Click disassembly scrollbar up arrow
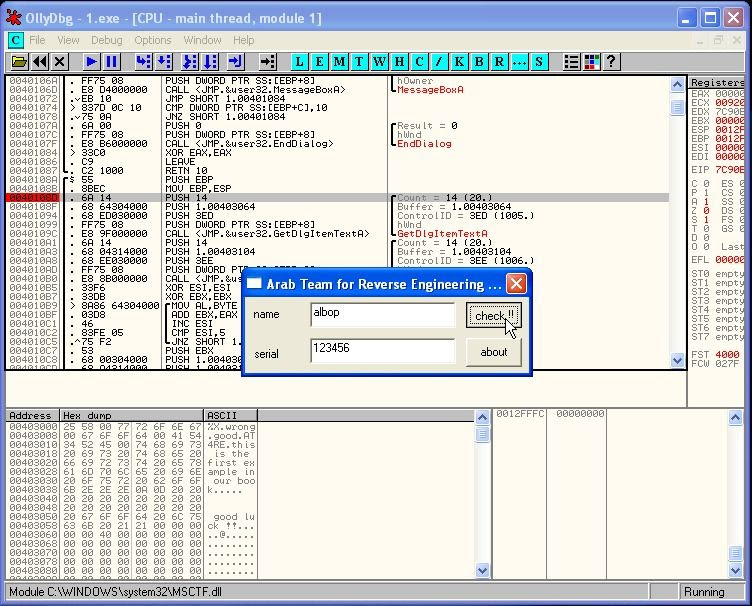The height and width of the screenshot is (606, 752). pyautogui.click(x=677, y=85)
